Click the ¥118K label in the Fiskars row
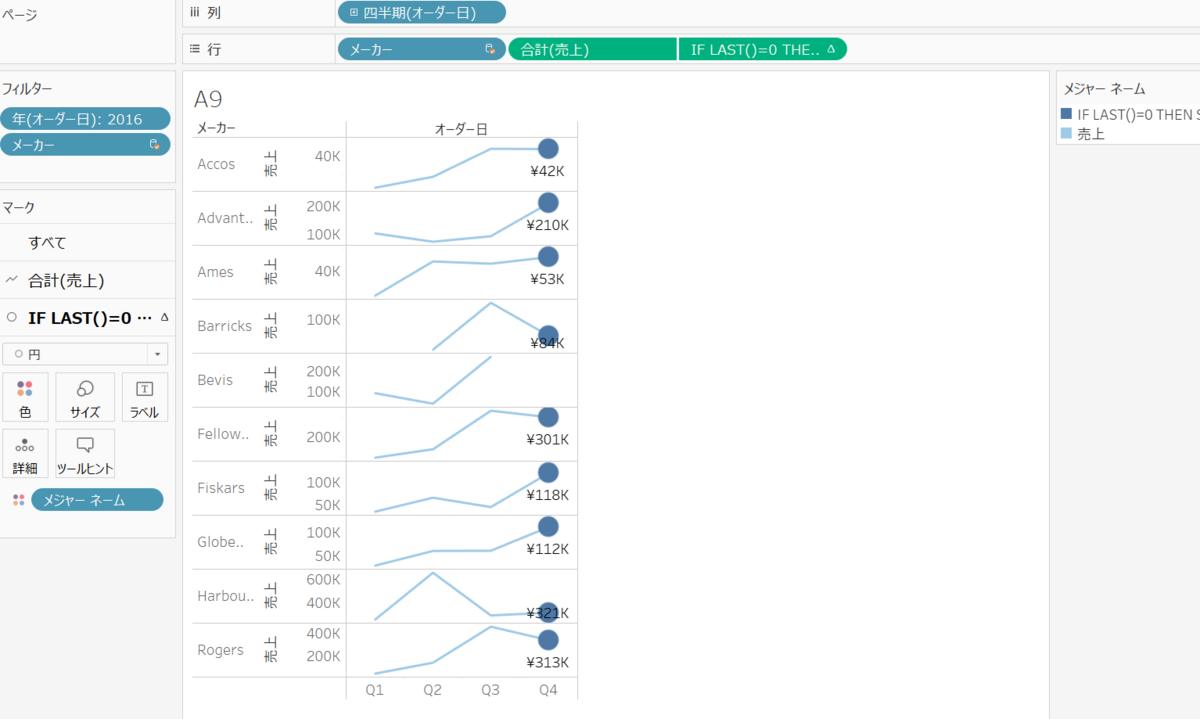This screenshot has width=1200, height=719. [x=548, y=495]
